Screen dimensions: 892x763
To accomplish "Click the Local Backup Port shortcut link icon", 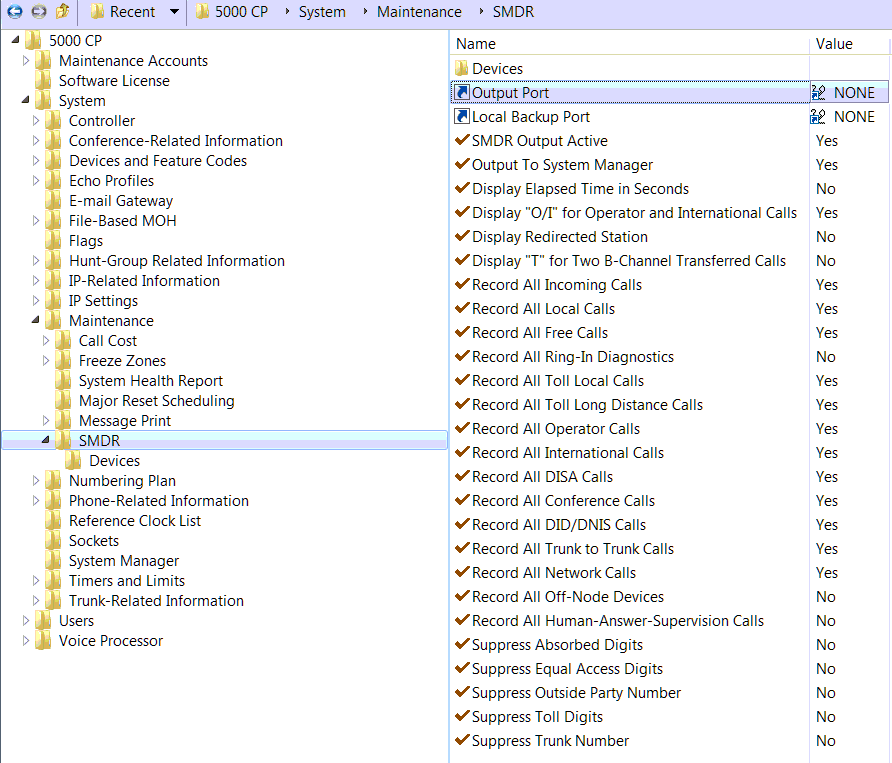I will pyautogui.click(x=462, y=116).
